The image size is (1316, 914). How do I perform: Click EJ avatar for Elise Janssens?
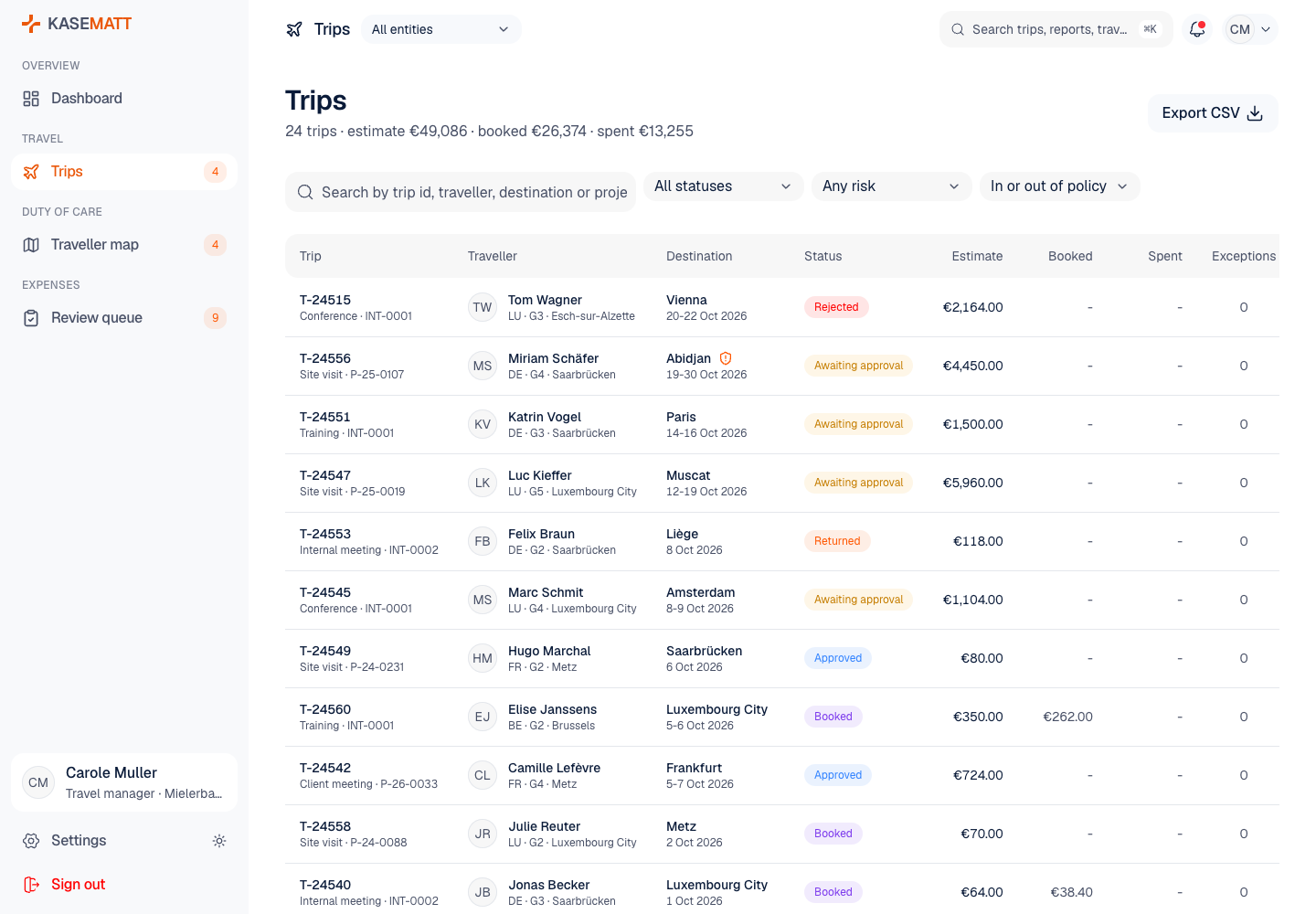click(483, 717)
